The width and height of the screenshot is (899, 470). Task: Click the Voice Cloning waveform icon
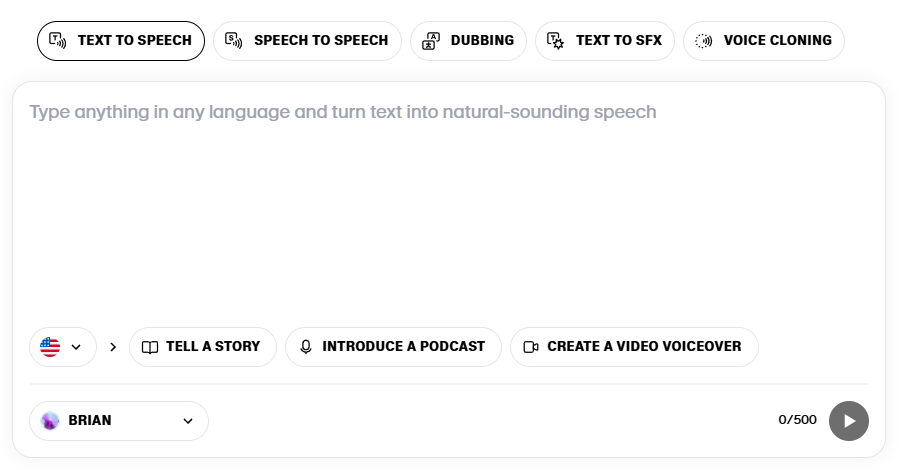pyautogui.click(x=703, y=41)
